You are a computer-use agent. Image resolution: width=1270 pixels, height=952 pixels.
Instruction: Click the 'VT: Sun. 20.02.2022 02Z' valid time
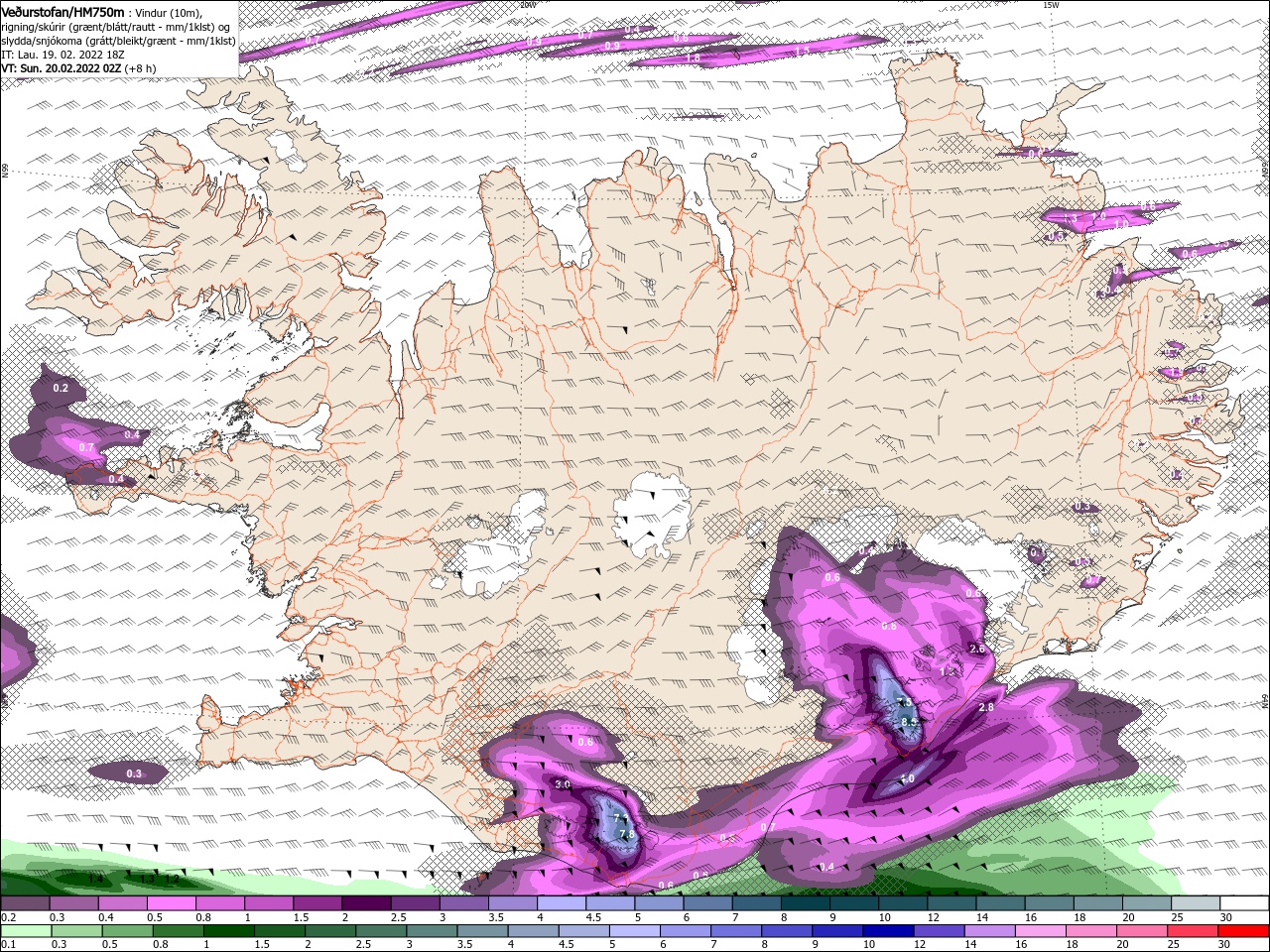pyautogui.click(x=62, y=68)
